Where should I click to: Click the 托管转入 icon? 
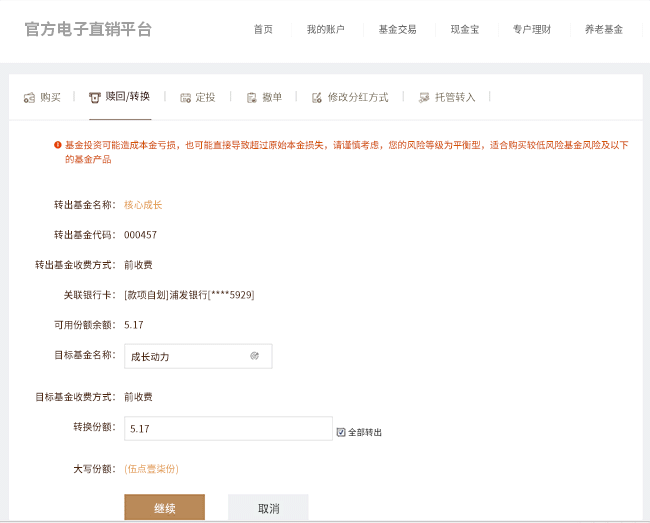point(424,98)
